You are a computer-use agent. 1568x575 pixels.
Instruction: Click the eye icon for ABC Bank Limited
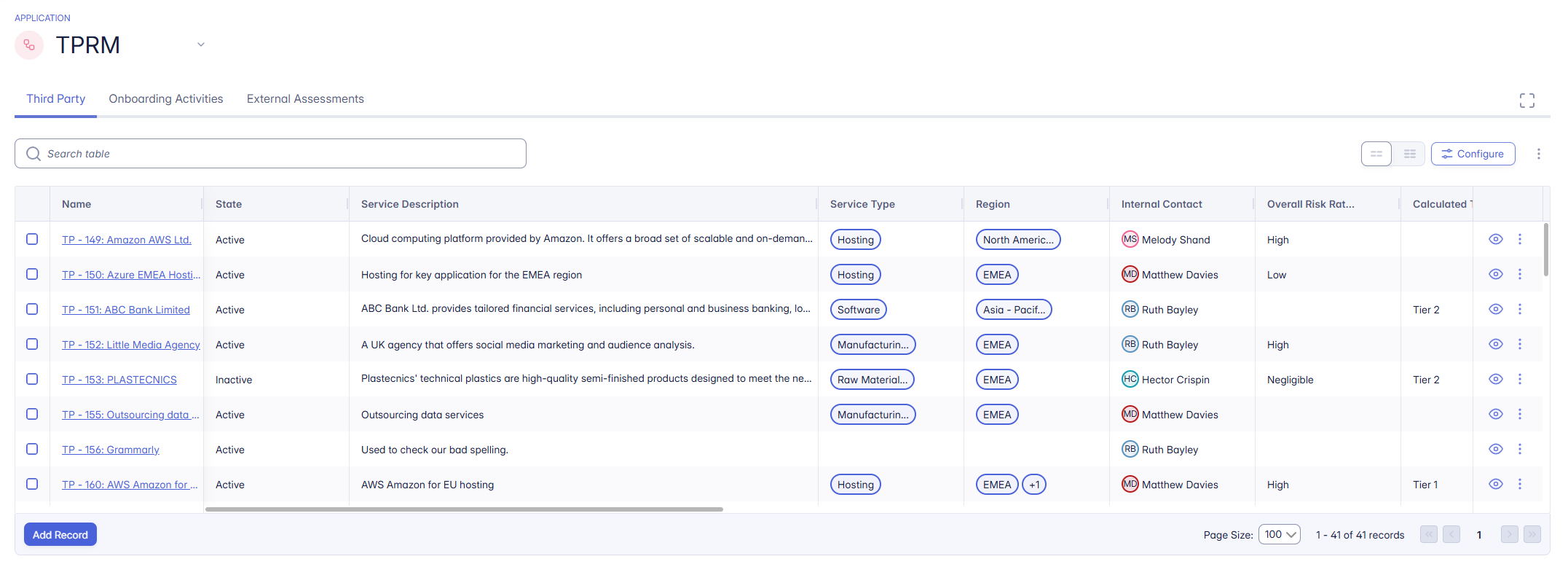tap(1495, 309)
